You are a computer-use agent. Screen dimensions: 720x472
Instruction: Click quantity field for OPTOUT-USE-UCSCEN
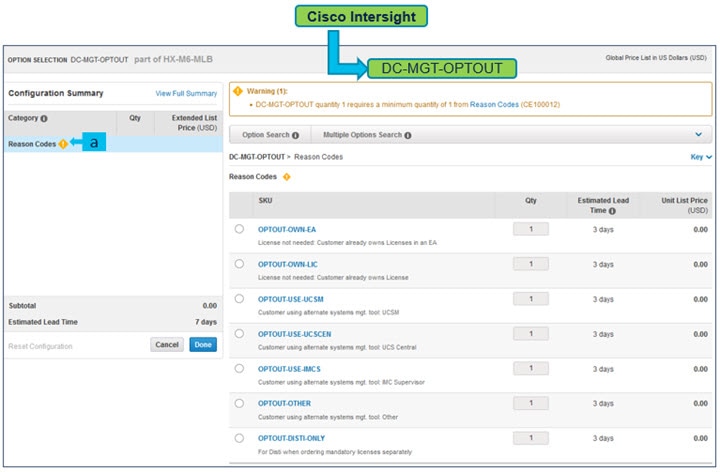(531, 334)
